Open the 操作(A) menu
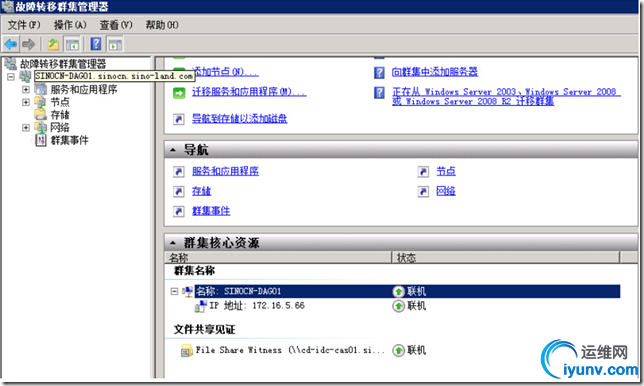Viewport: 644px width, 386px height. tap(70, 25)
